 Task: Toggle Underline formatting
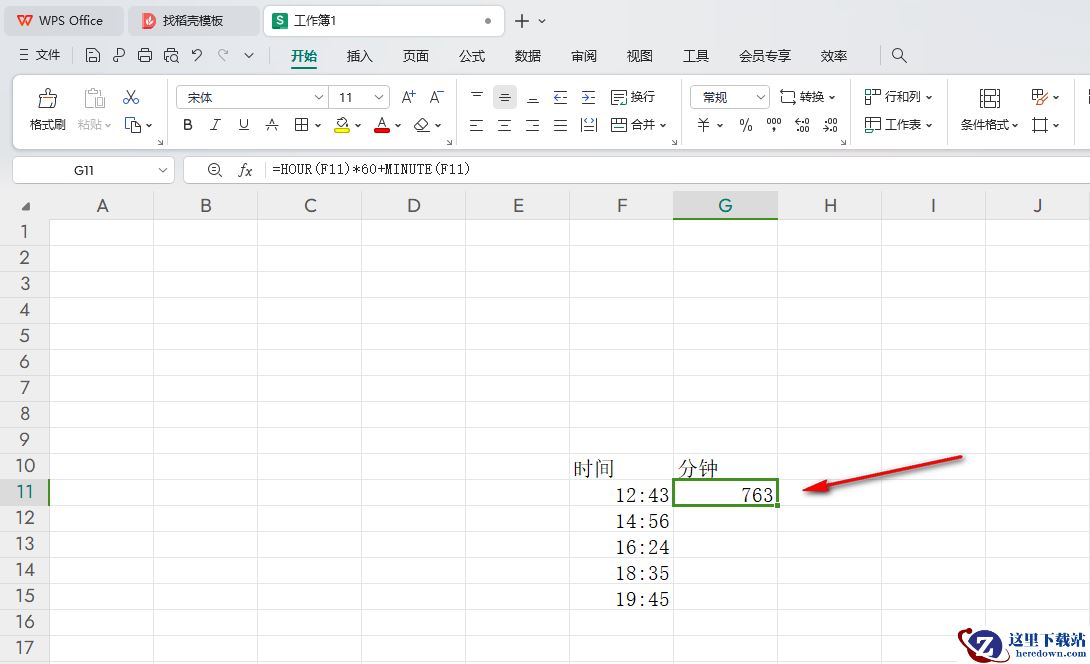tap(243, 125)
